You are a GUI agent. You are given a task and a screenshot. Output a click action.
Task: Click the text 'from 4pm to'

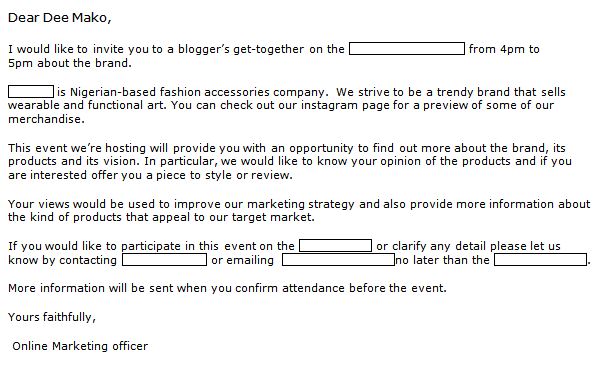(x=504, y=49)
